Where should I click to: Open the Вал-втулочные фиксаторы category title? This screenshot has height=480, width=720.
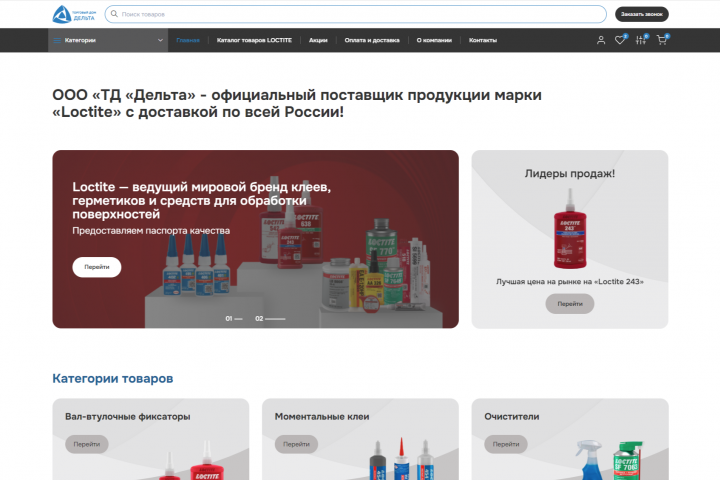click(x=128, y=417)
